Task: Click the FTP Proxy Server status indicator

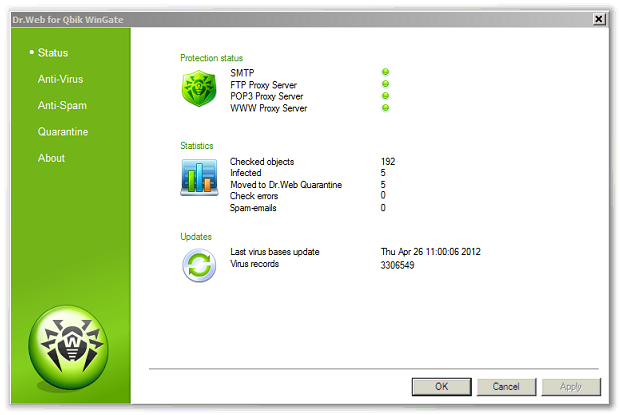Action: (x=385, y=84)
